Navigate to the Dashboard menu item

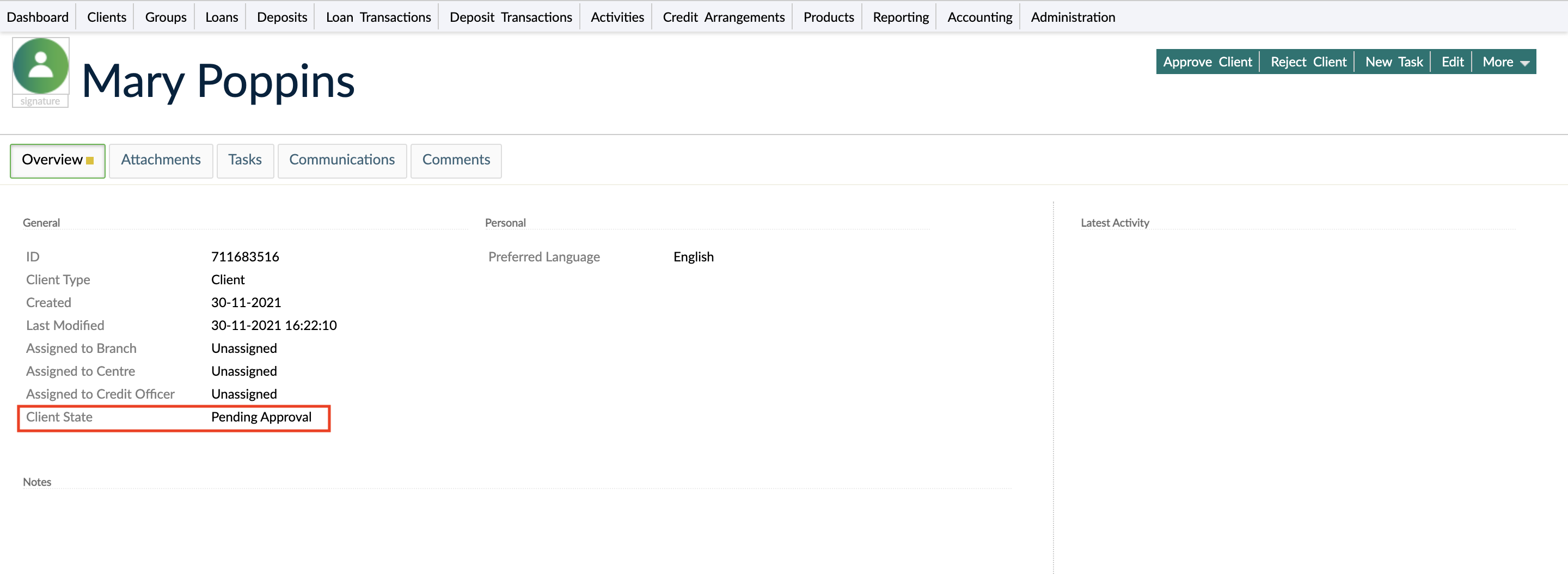coord(37,16)
